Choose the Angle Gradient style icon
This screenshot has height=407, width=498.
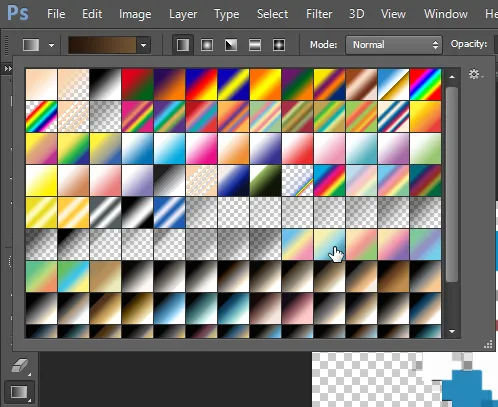pyautogui.click(x=231, y=45)
